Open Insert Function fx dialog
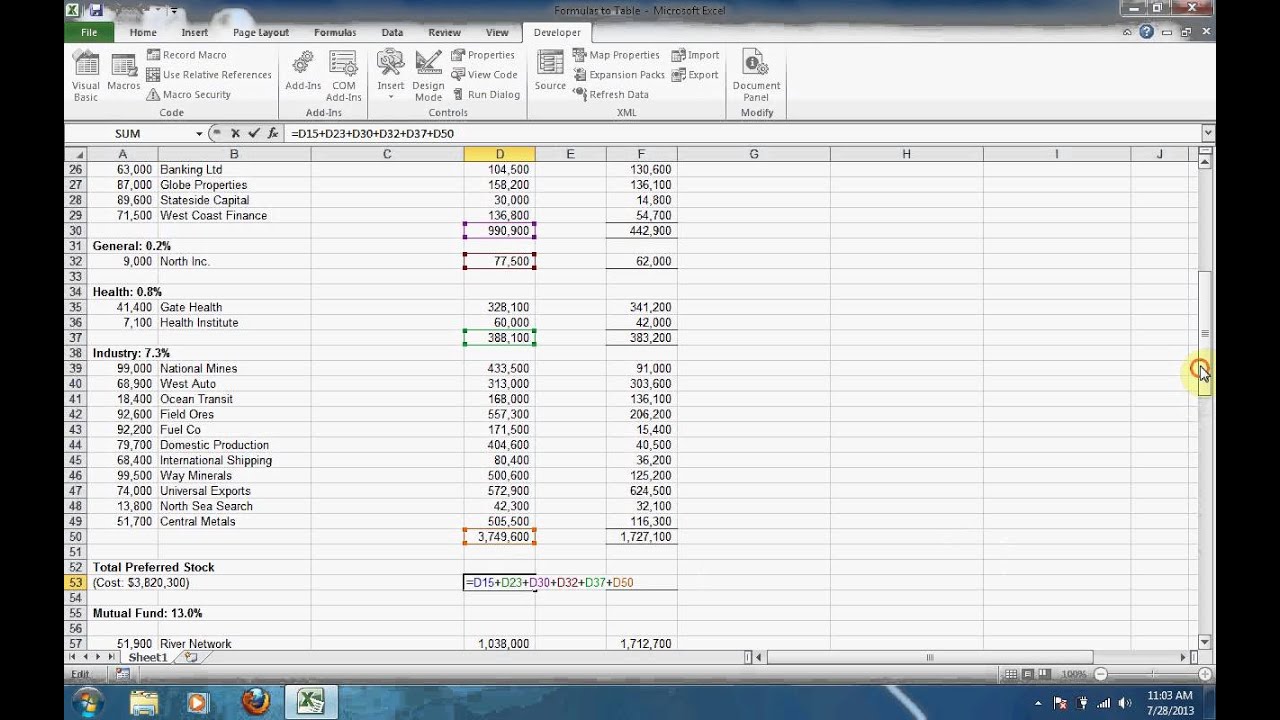The height and width of the screenshot is (720, 1280). [273, 133]
